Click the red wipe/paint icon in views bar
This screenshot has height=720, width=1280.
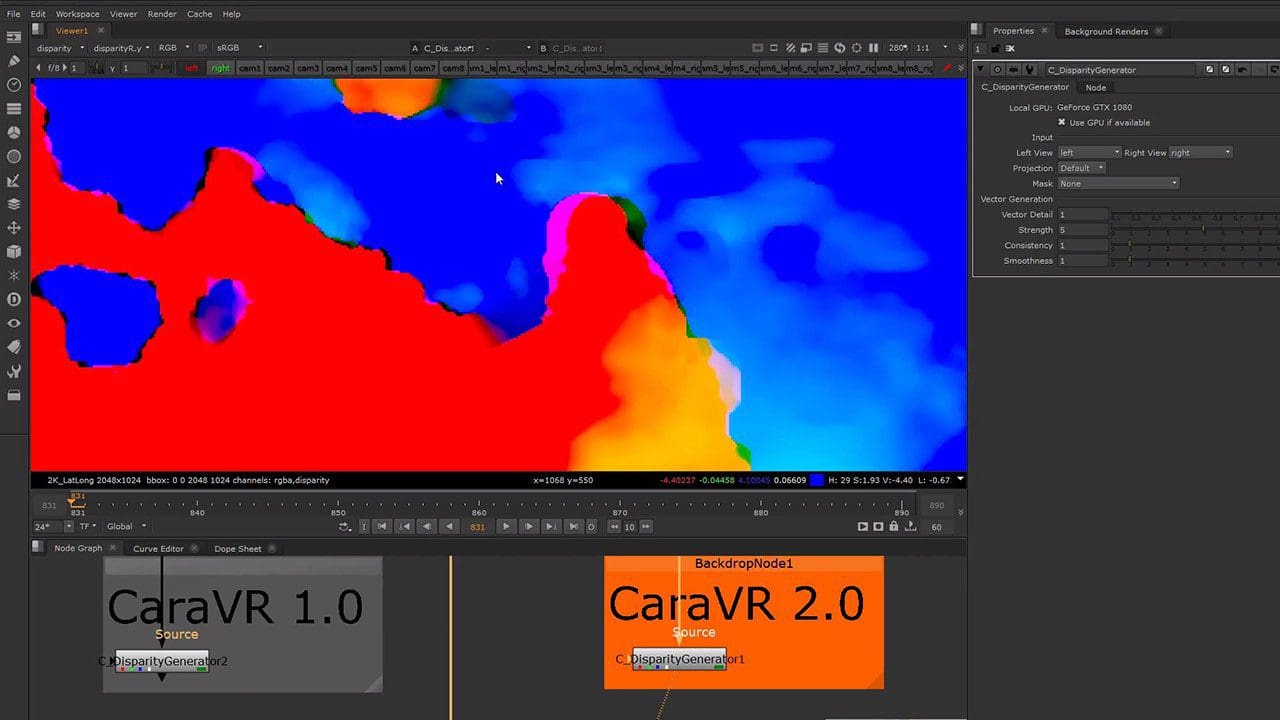(x=948, y=68)
